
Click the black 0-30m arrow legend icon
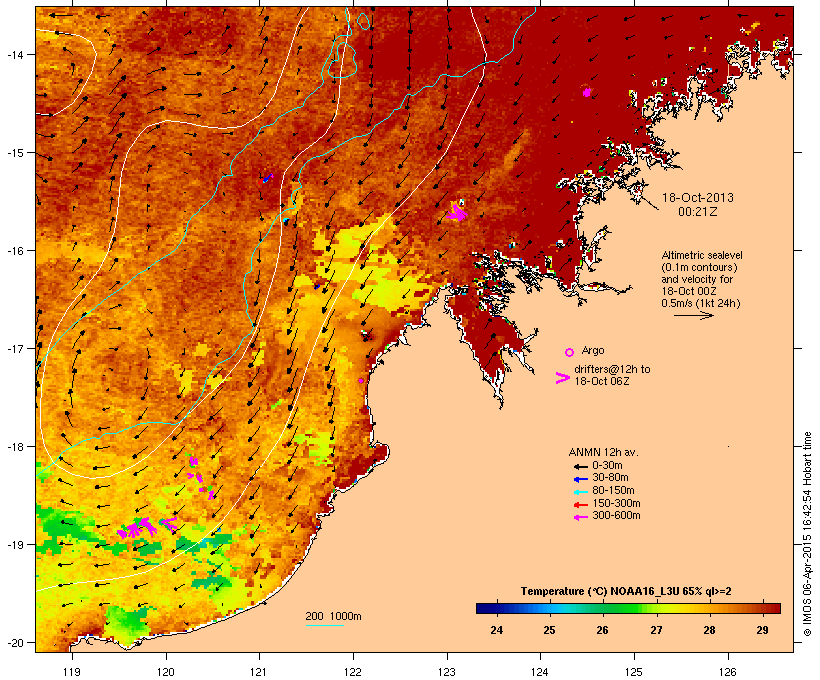click(580, 466)
